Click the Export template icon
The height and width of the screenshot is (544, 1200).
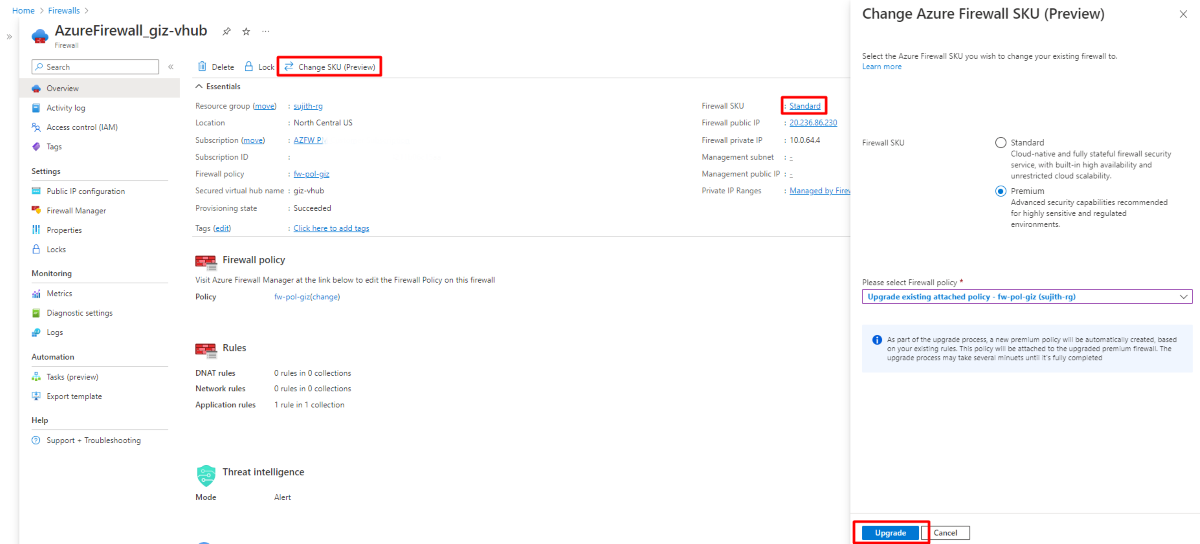(x=37, y=396)
